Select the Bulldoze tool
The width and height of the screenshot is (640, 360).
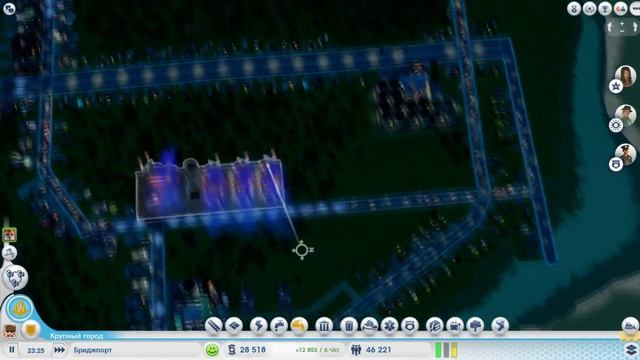point(630,326)
